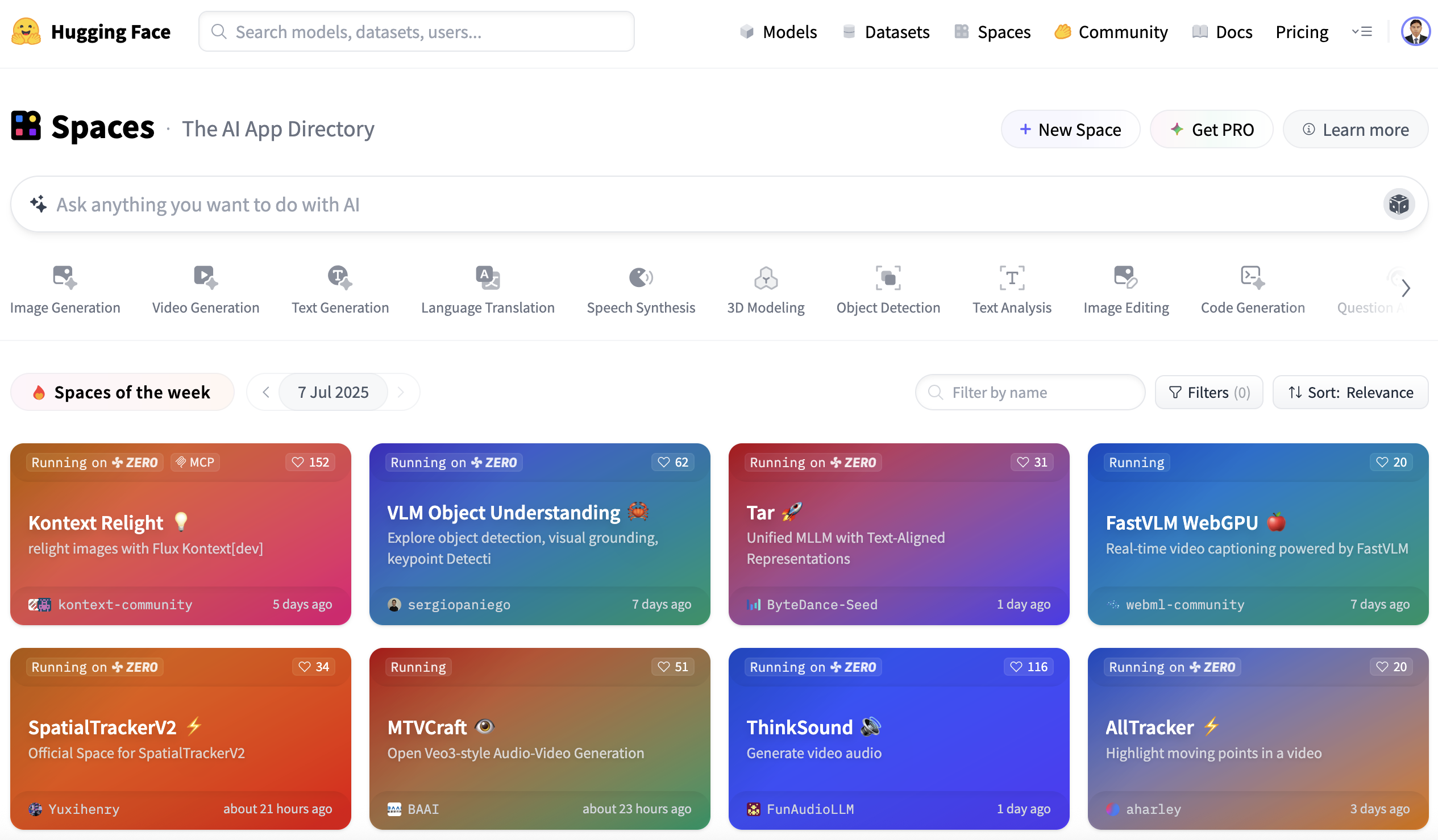Screen dimensions: 1438x840
Task: Like the Kontext Relight space (152 hearts)
Action: point(310,462)
